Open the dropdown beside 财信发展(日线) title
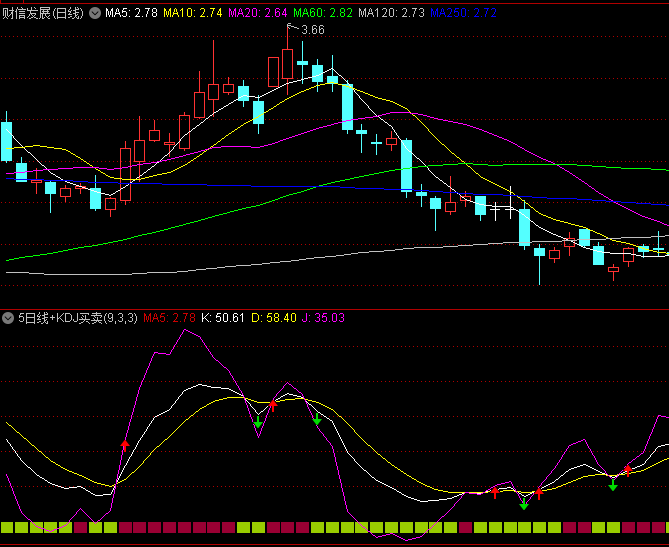 95,13
